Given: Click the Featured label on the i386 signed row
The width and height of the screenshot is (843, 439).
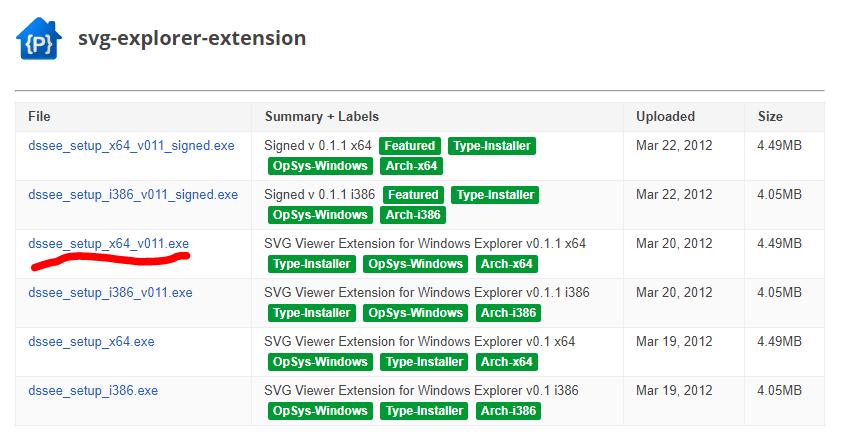Looking at the screenshot, I should click(413, 195).
